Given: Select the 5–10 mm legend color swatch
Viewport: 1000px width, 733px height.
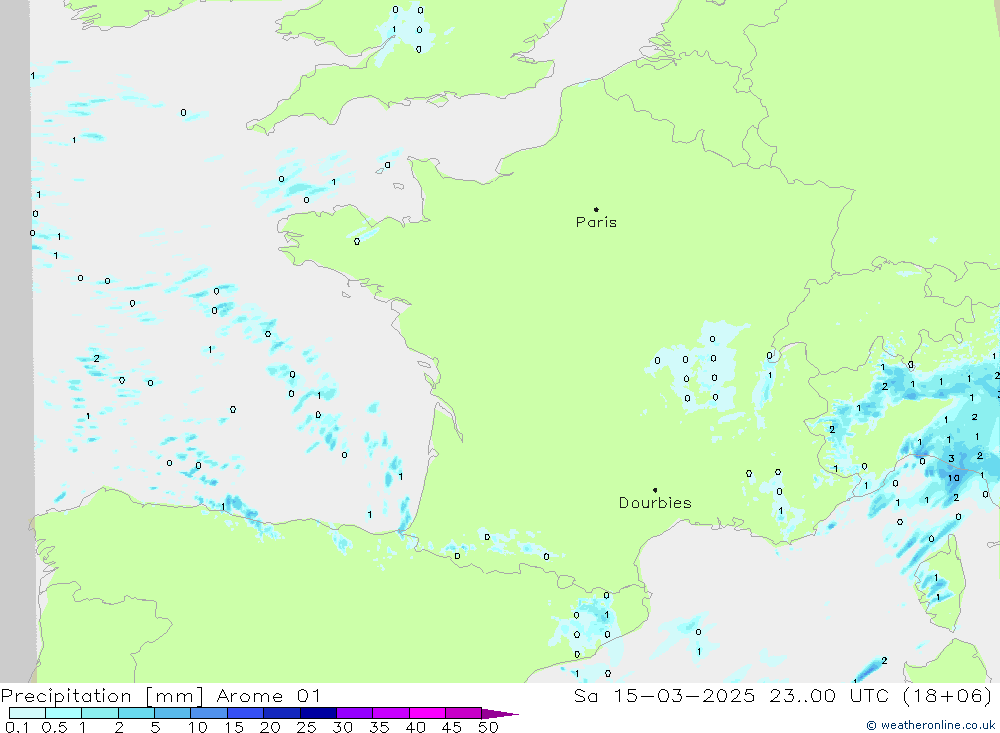Looking at the screenshot, I should click(172, 713).
